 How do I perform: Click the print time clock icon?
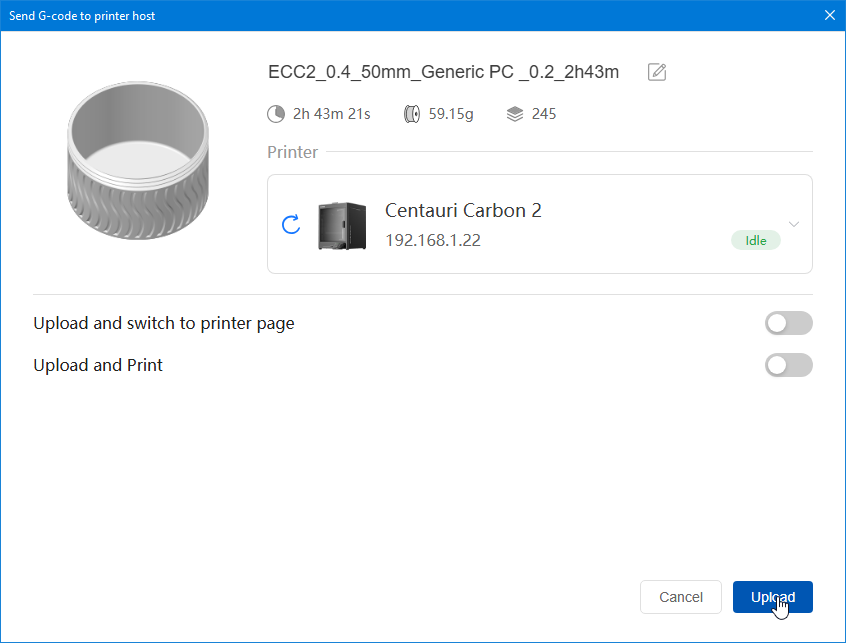(x=276, y=114)
